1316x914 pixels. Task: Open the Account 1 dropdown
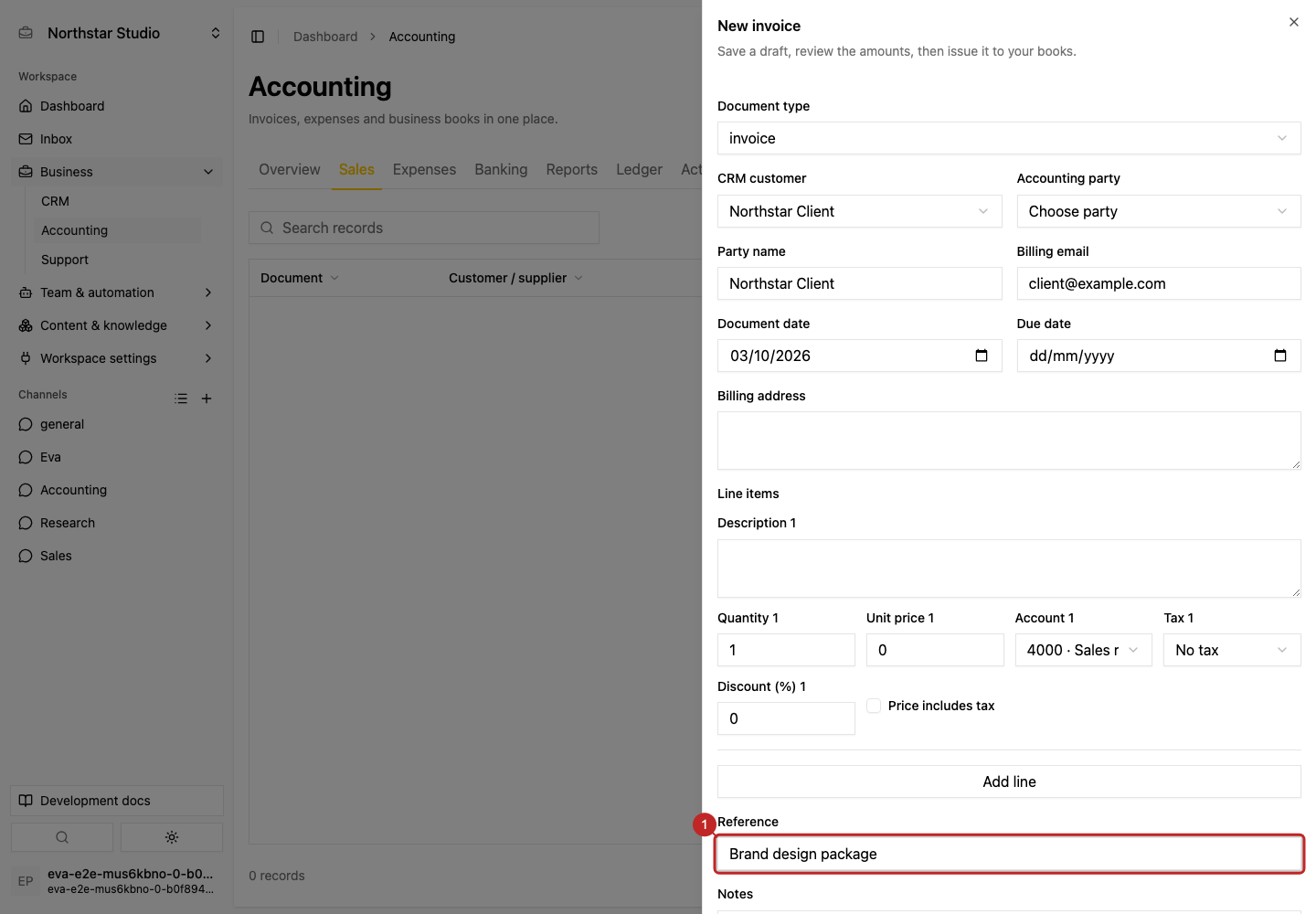pyautogui.click(x=1084, y=650)
